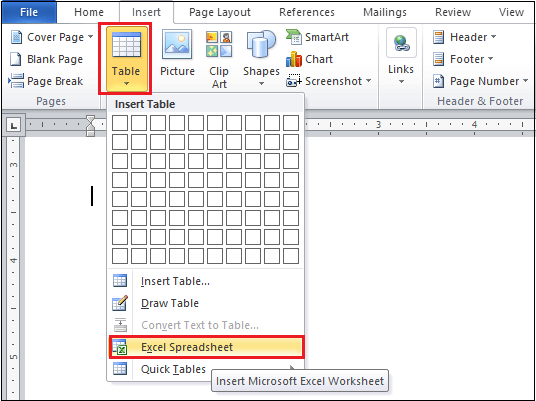This screenshot has width=536, height=401.
Task: Expand the Header dropdown arrow
Action: point(493,37)
